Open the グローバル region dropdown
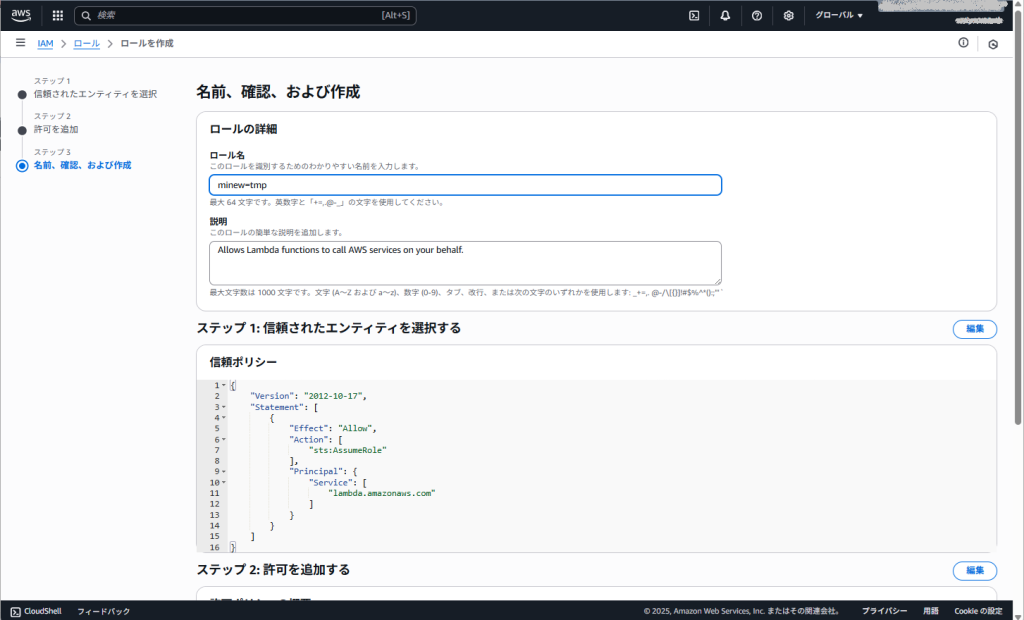 pos(838,16)
